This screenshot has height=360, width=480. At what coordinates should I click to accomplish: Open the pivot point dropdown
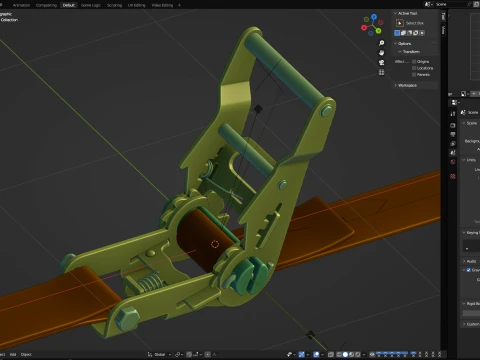[x=180, y=354]
